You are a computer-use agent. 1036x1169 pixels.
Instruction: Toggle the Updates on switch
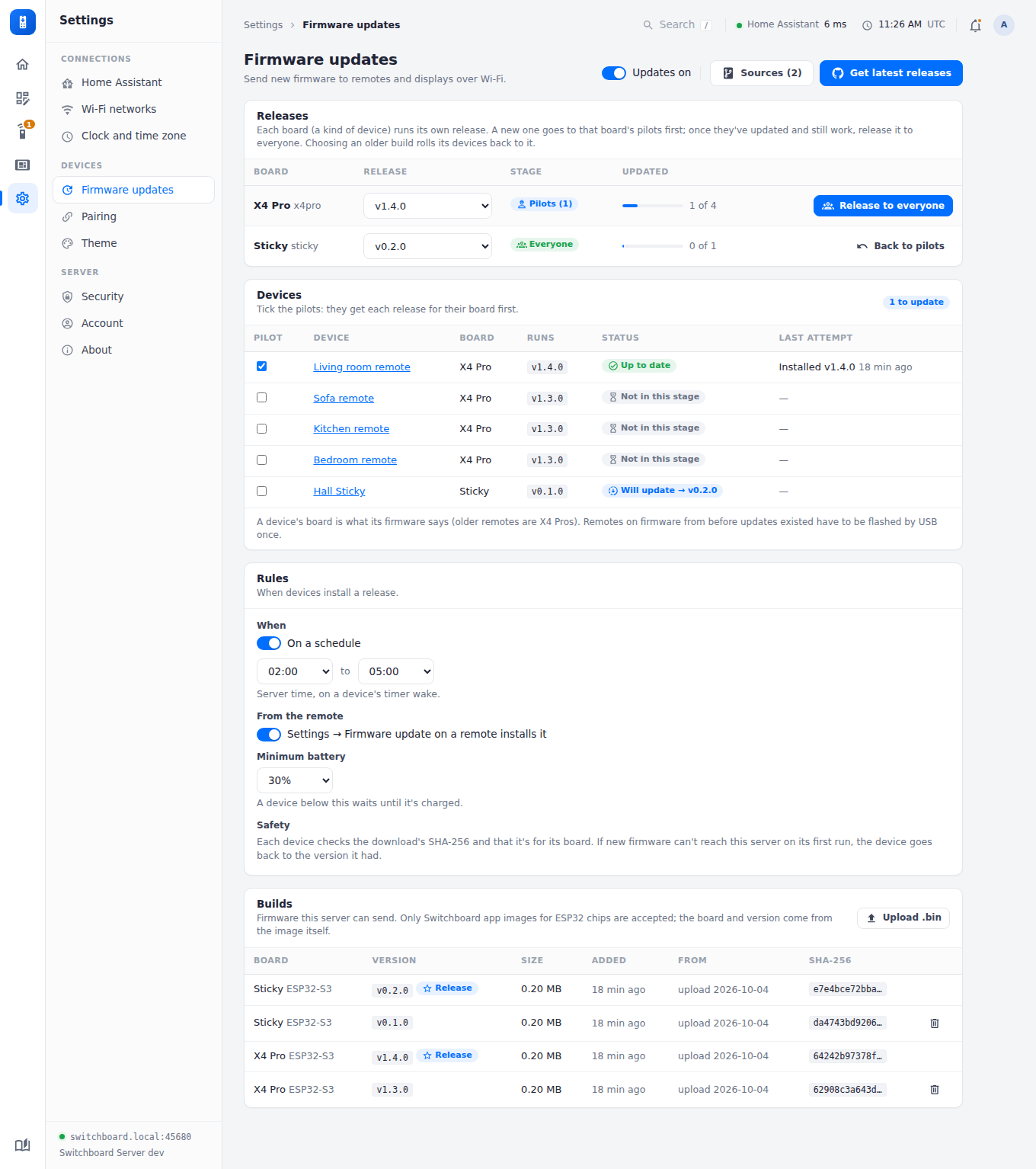(614, 73)
